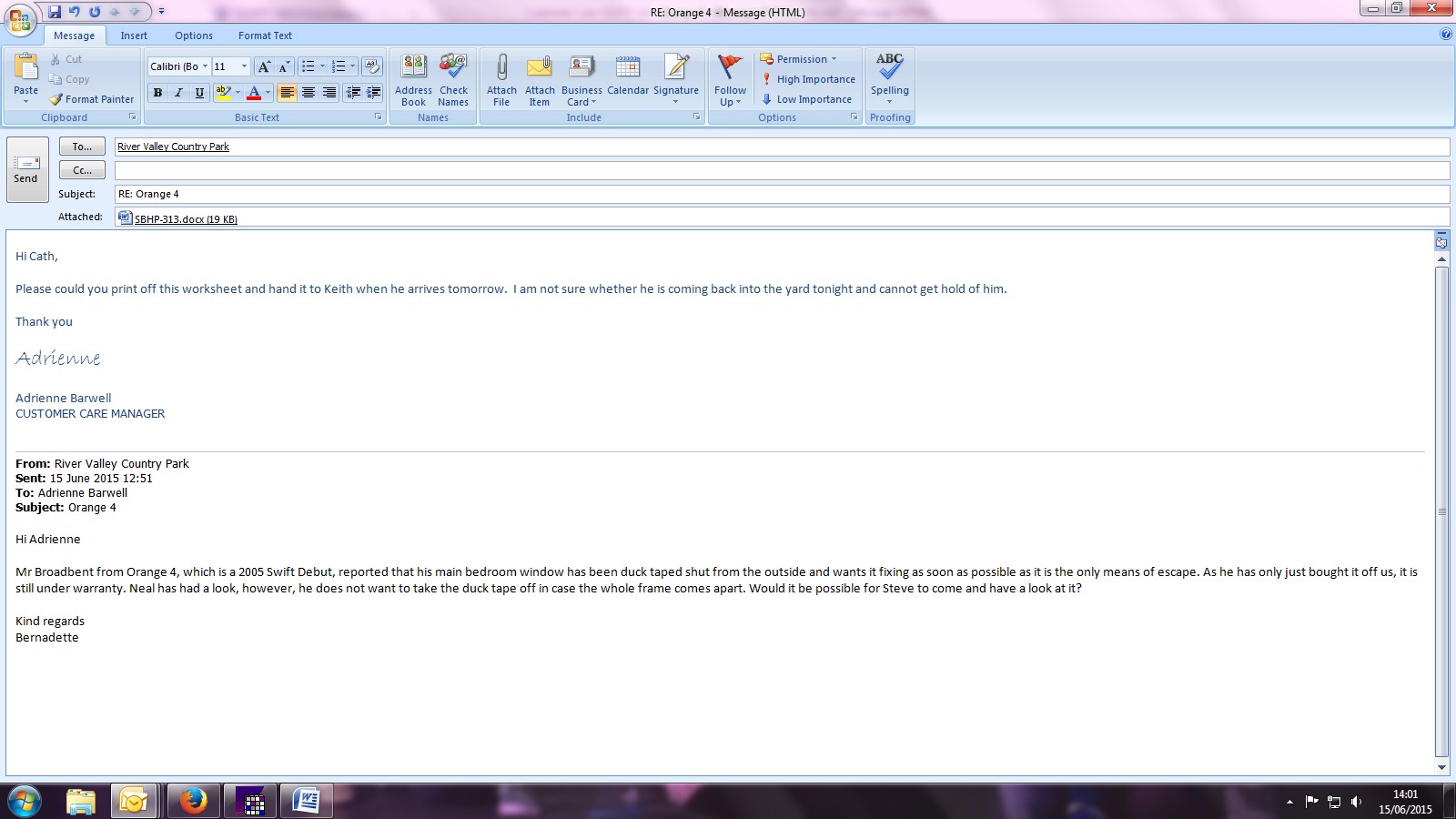Switch to the Message tab
Viewport: 1456px width, 819px height.
pos(74,35)
